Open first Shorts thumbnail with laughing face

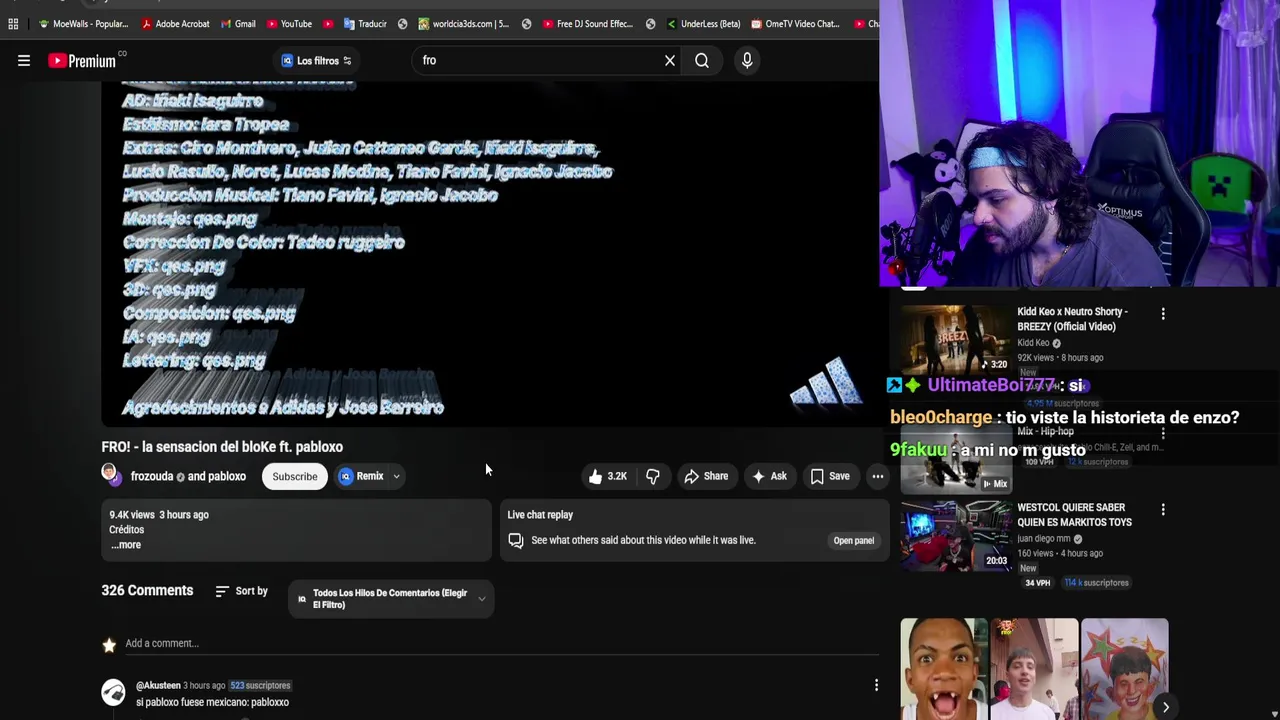[944, 668]
